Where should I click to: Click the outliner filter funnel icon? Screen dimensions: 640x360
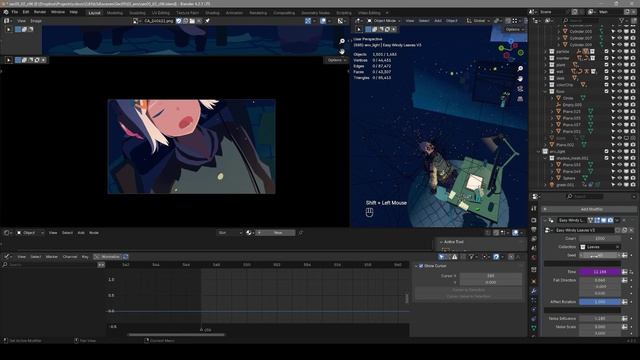622,20
